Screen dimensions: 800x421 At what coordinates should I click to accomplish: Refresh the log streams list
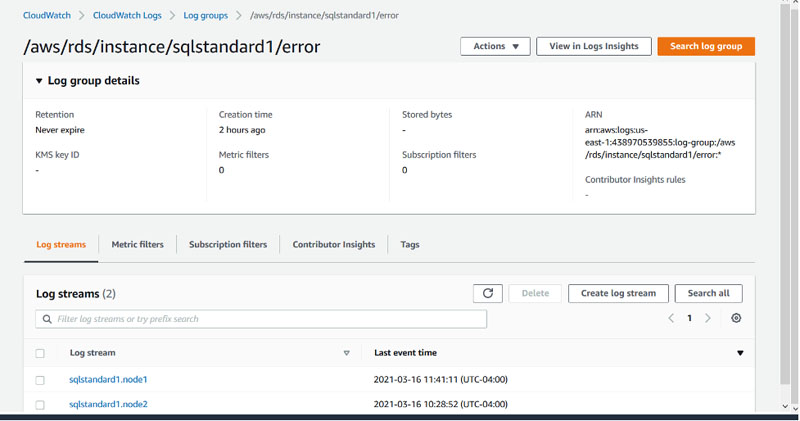point(488,293)
